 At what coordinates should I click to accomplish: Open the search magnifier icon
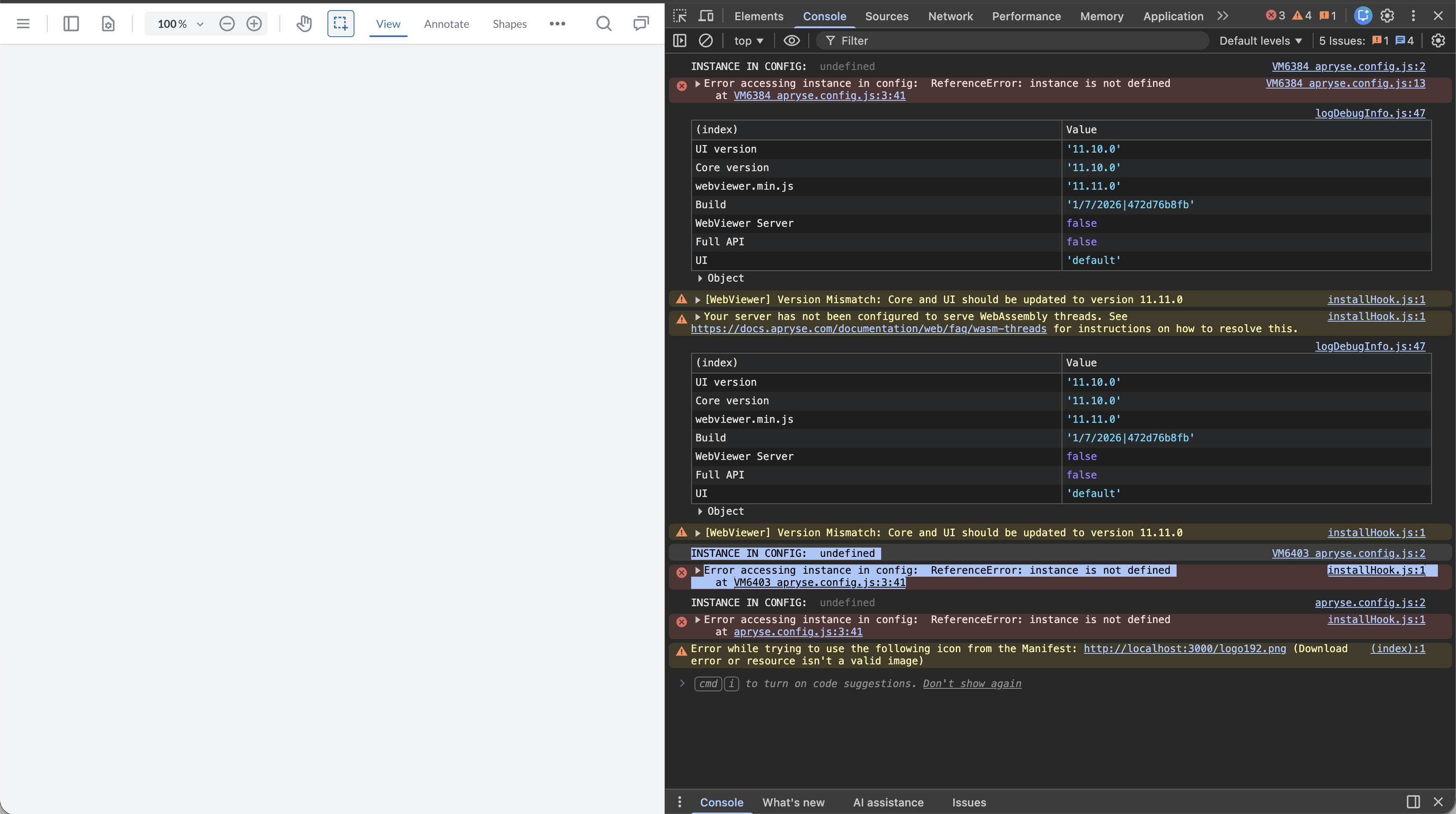(x=603, y=24)
